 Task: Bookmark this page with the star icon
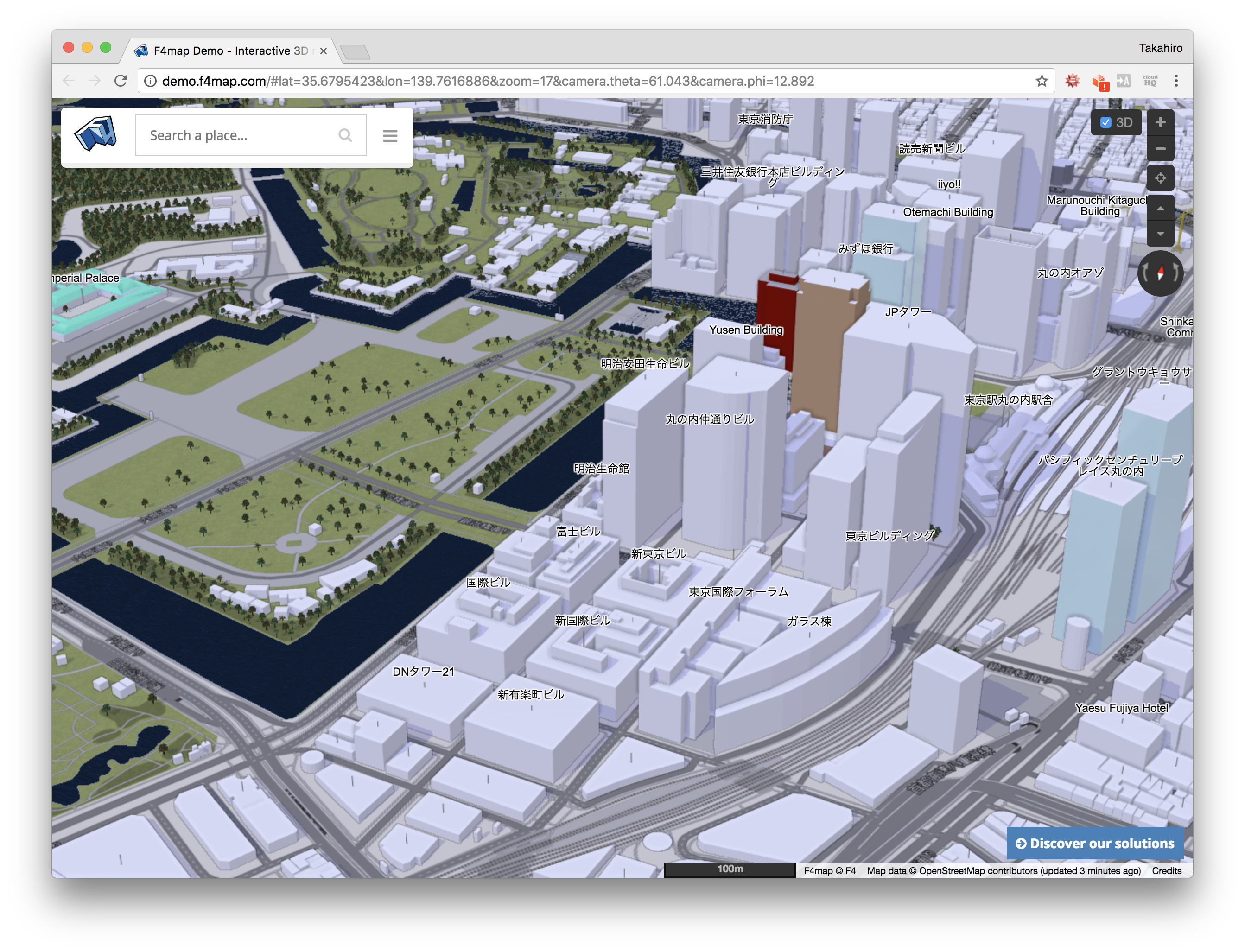pos(1042,81)
